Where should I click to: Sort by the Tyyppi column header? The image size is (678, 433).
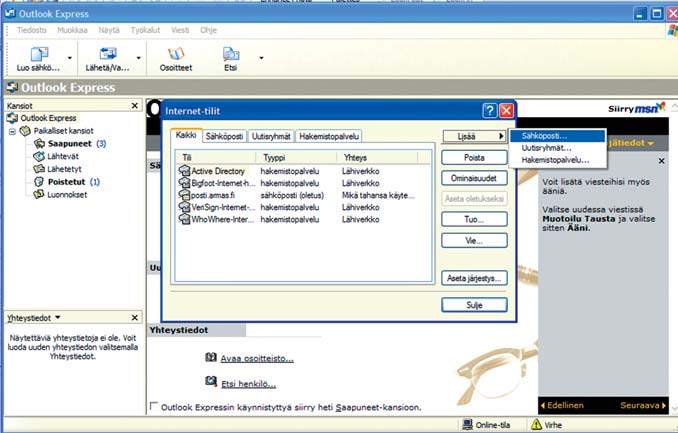coord(296,157)
